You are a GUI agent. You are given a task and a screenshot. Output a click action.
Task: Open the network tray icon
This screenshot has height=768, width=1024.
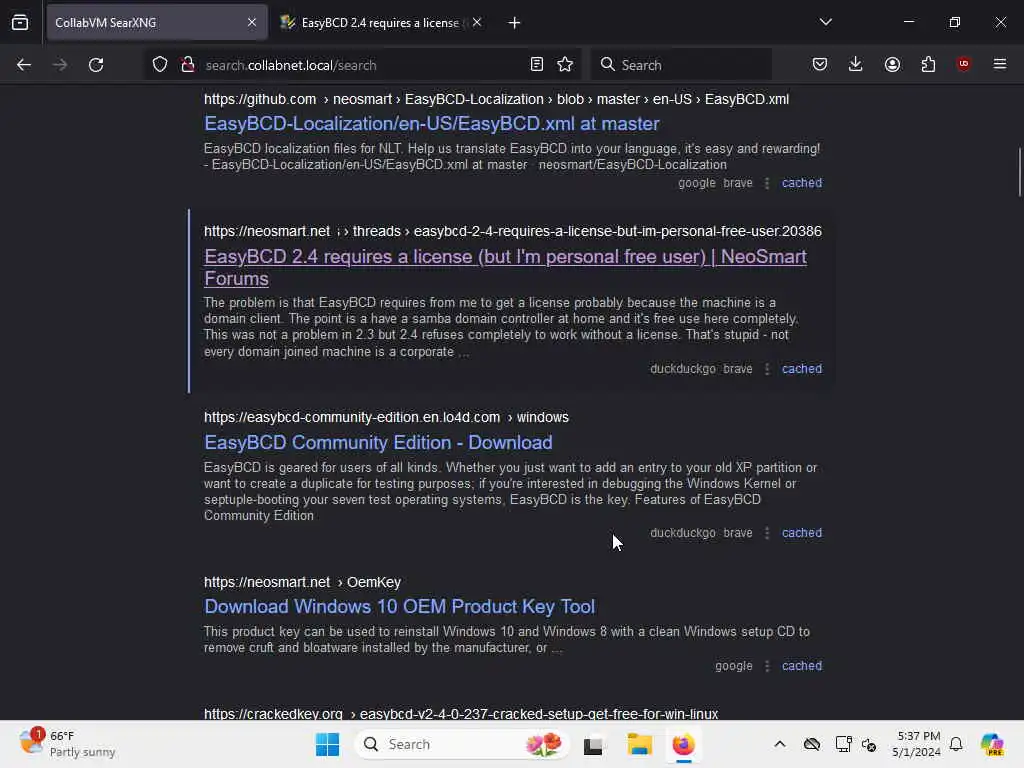point(843,744)
